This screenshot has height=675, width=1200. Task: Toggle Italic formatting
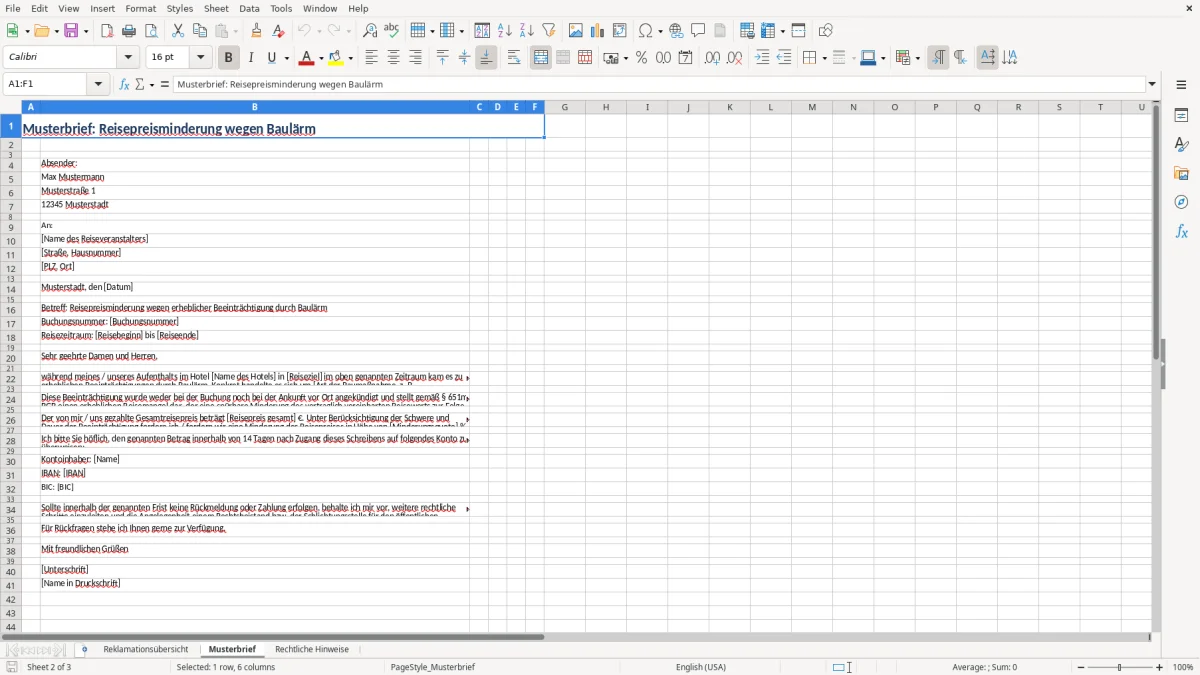click(x=250, y=58)
